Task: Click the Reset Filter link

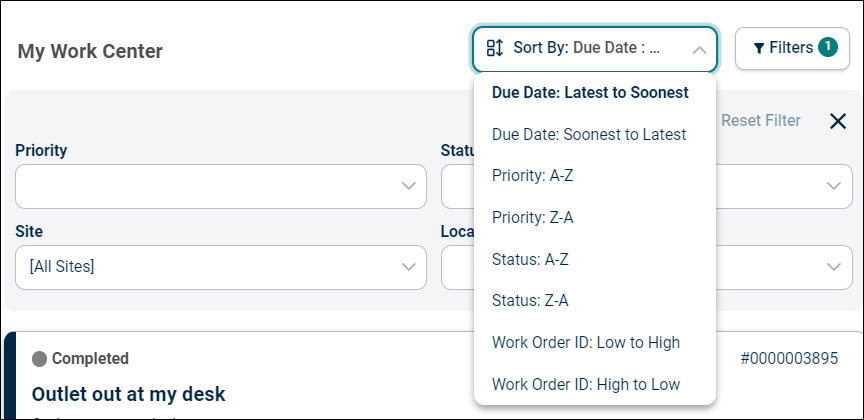Action: coord(760,120)
